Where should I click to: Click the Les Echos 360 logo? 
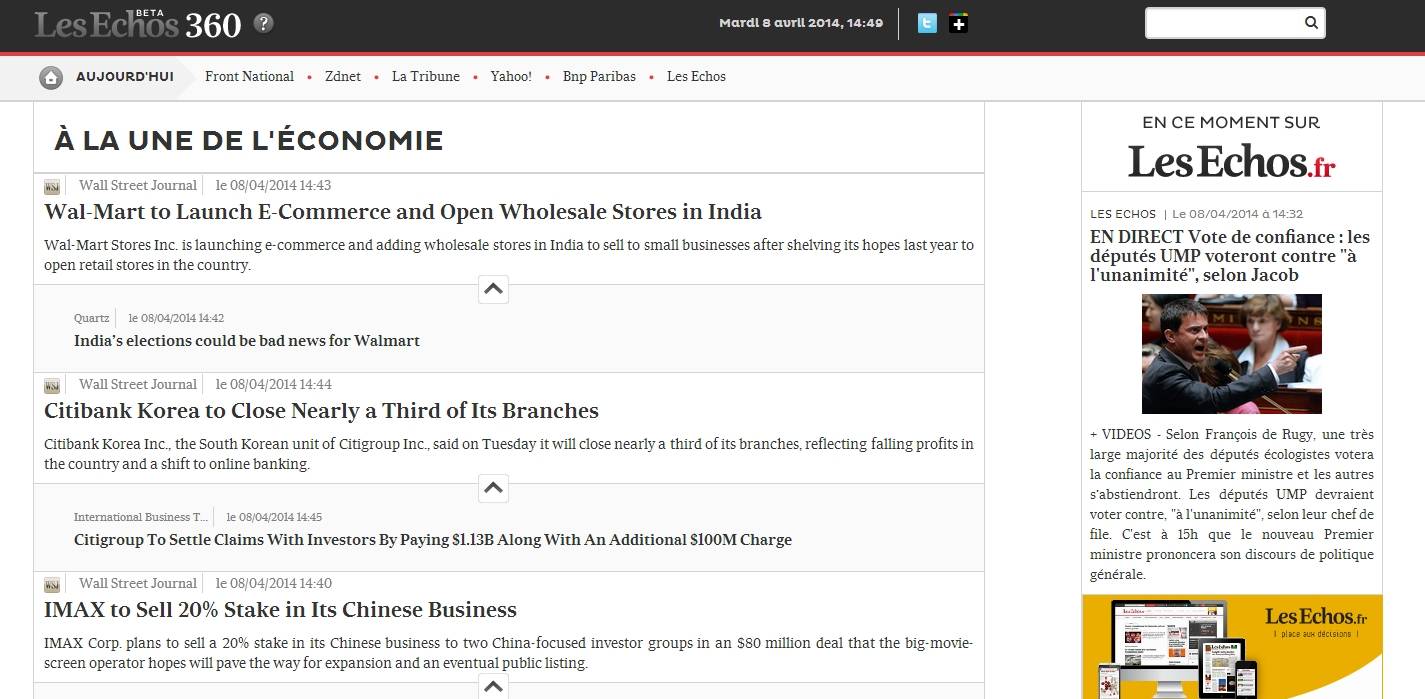point(137,24)
